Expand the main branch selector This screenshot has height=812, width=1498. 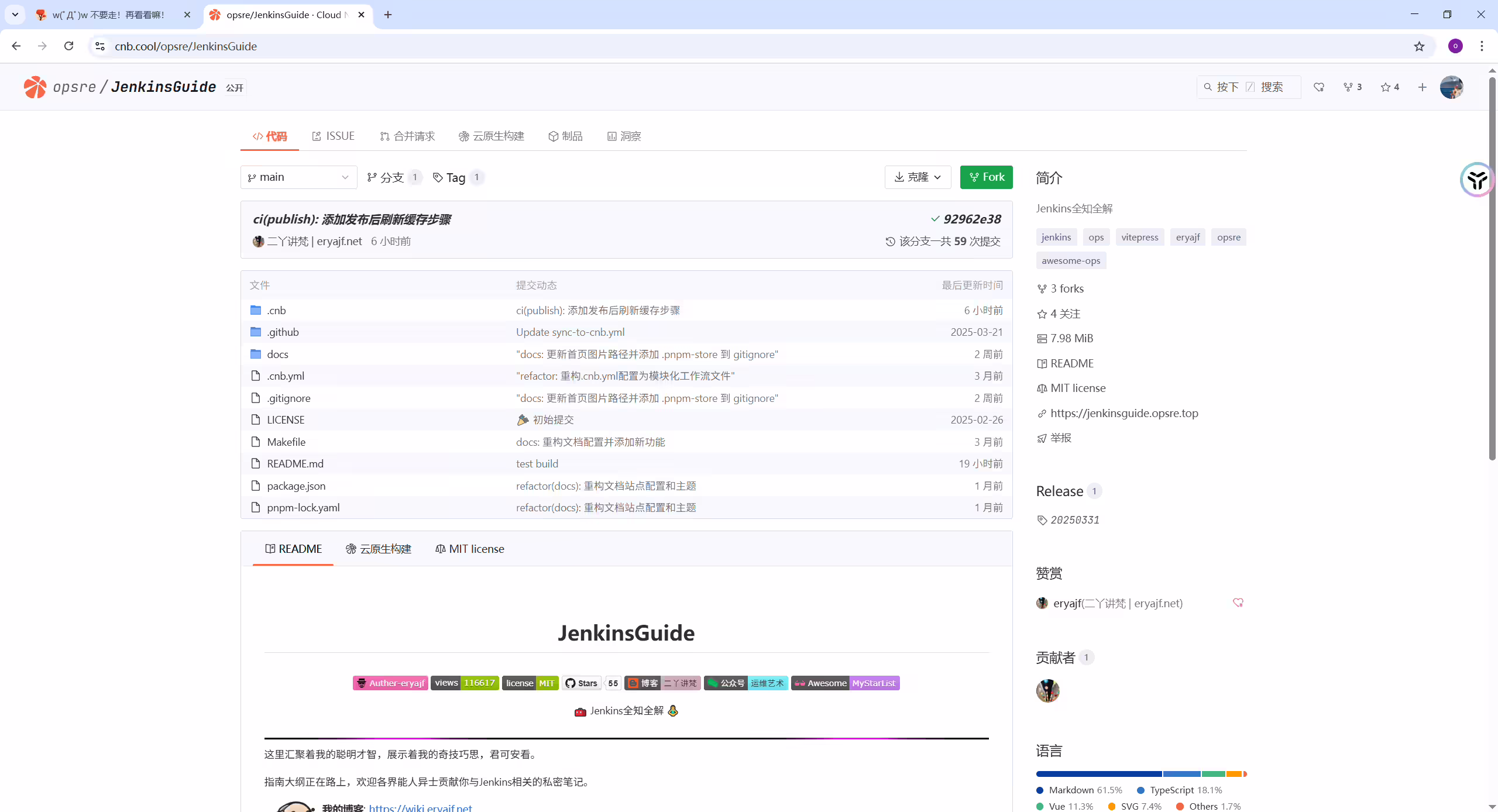click(298, 177)
